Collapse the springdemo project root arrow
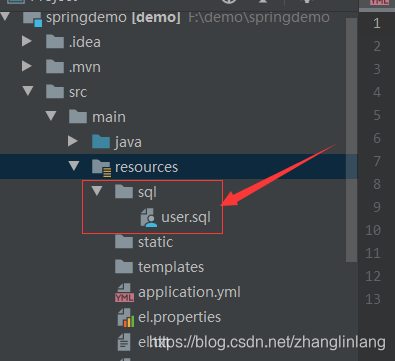The width and height of the screenshot is (395, 361). click(5, 16)
